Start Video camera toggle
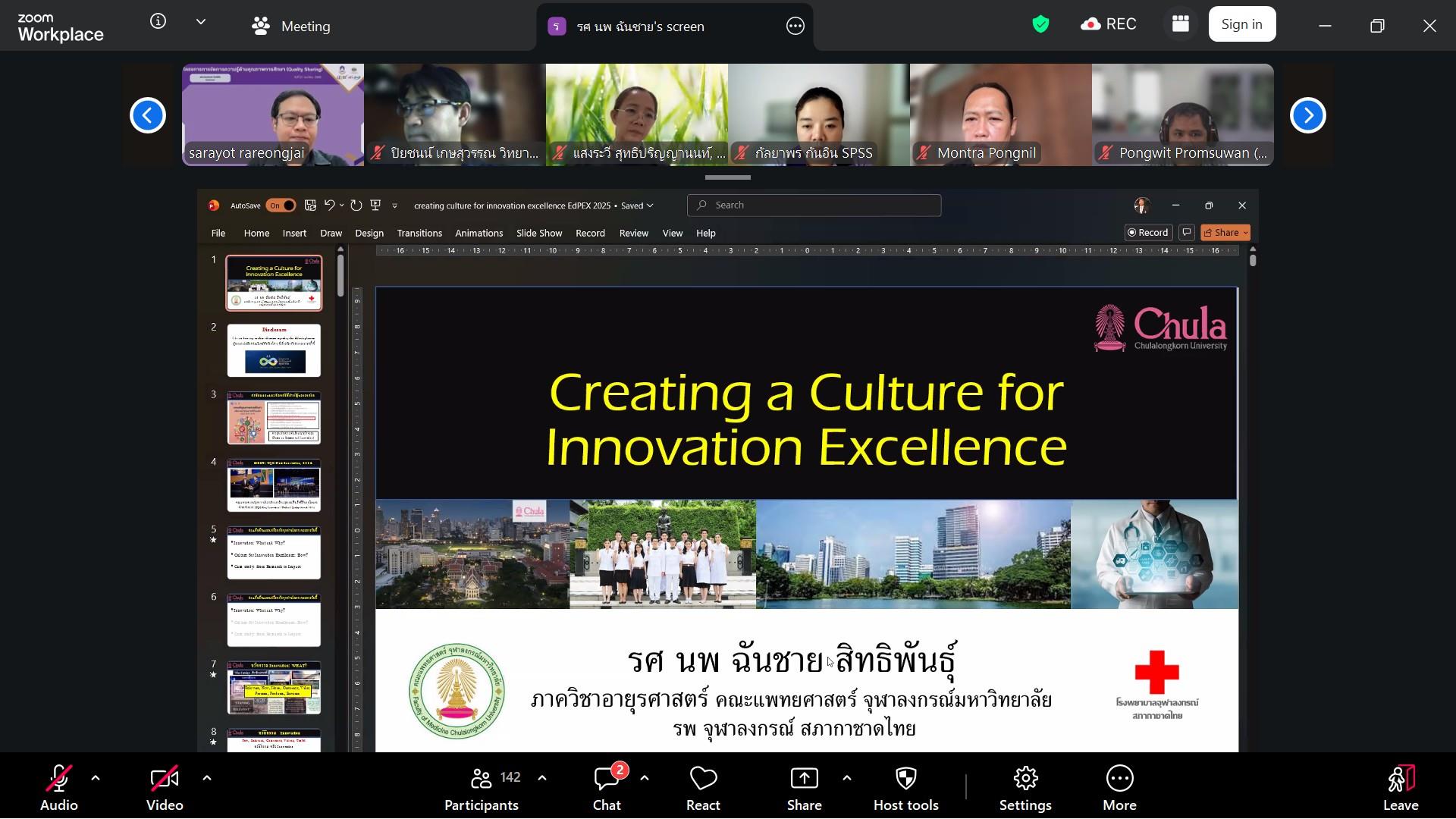 [x=165, y=789]
